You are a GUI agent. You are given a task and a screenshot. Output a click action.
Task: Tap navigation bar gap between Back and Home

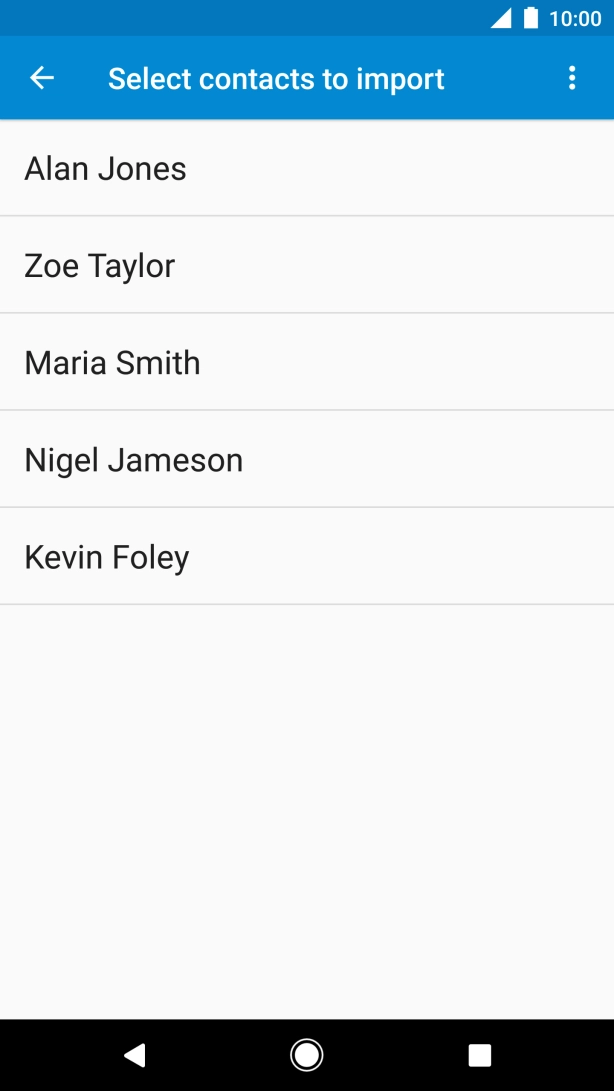tap(220, 1055)
